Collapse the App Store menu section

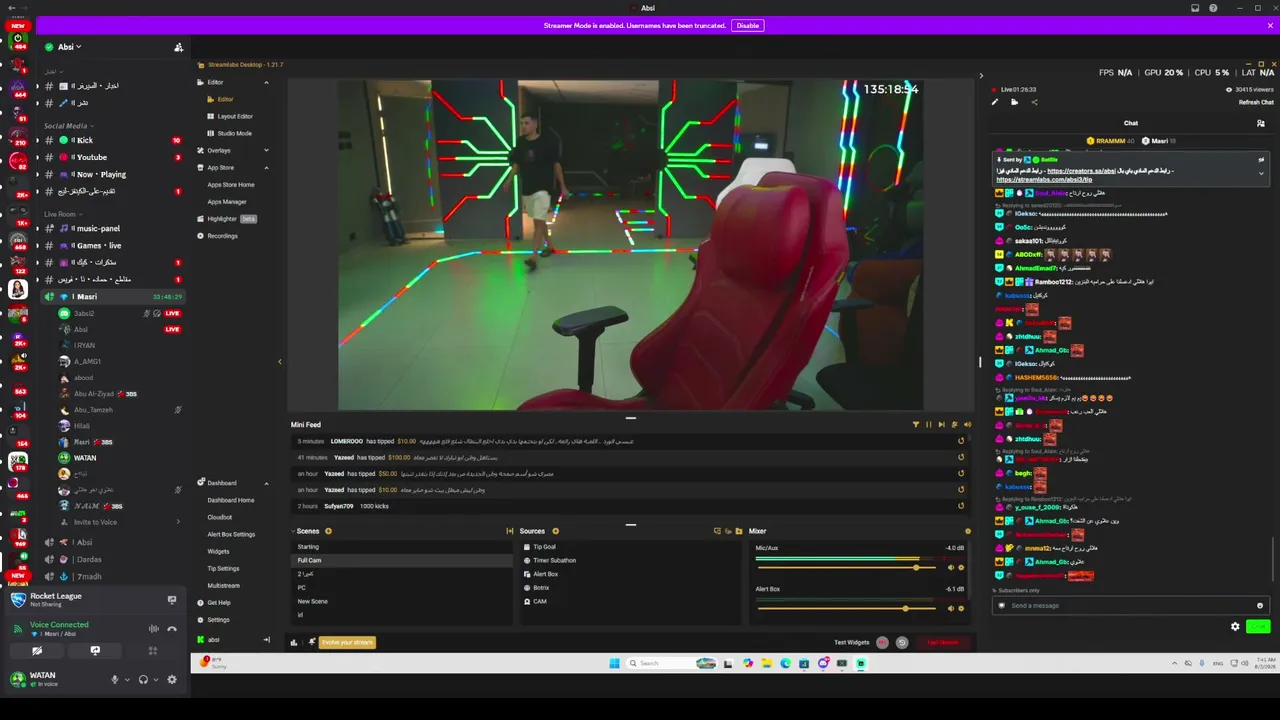coord(266,167)
